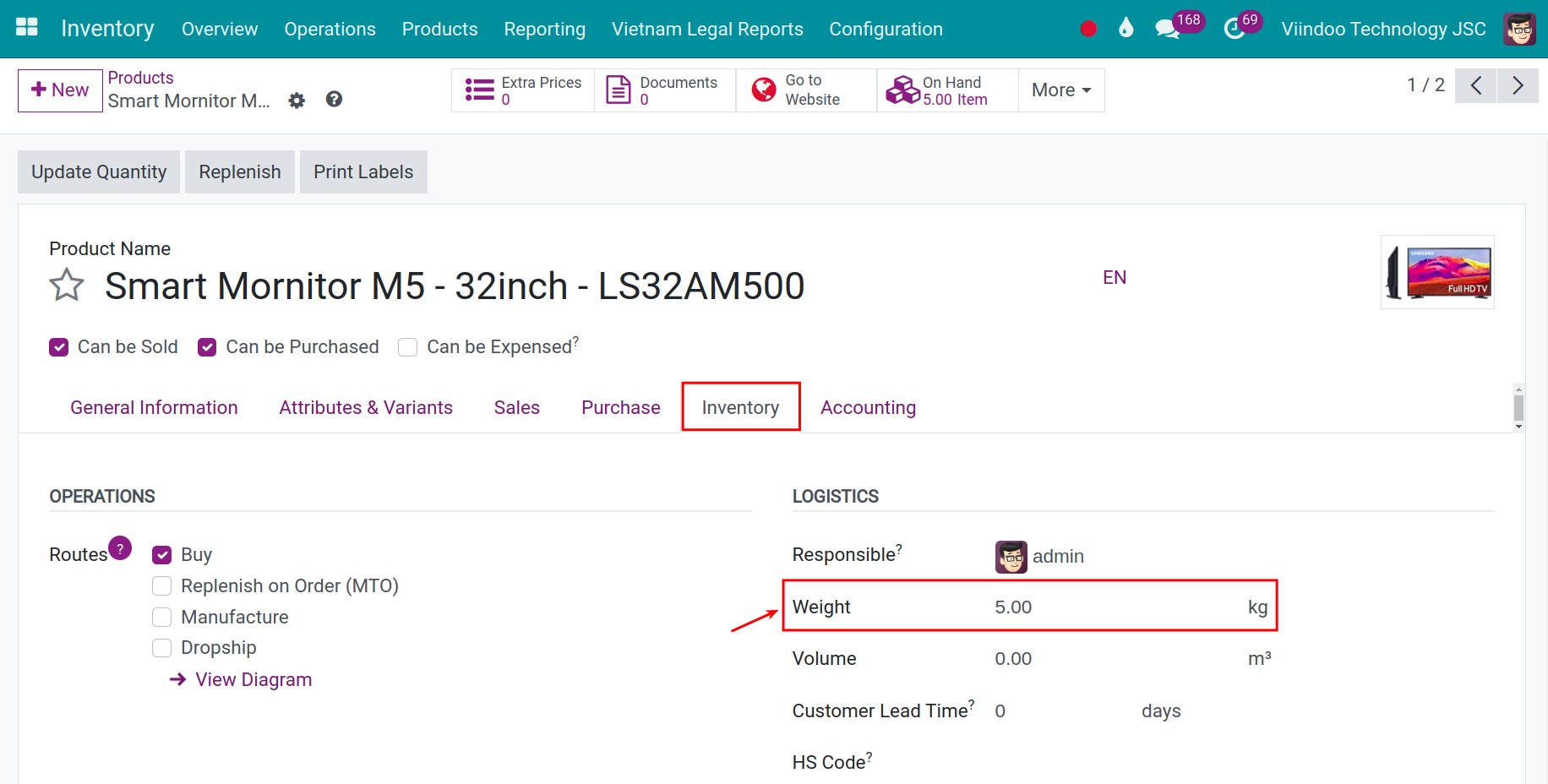The image size is (1548, 784).
Task: Click the product image thumbnail
Action: (1437, 272)
